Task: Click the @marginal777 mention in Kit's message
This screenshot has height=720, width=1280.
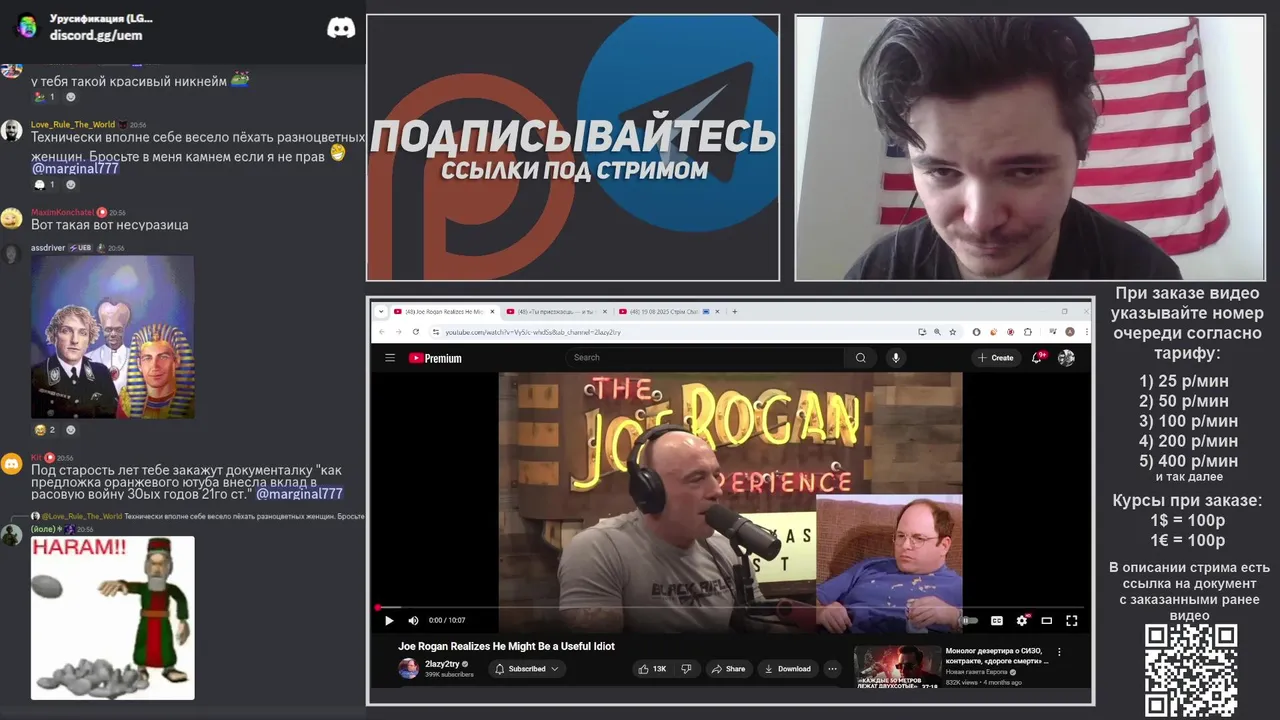Action: 299,494
